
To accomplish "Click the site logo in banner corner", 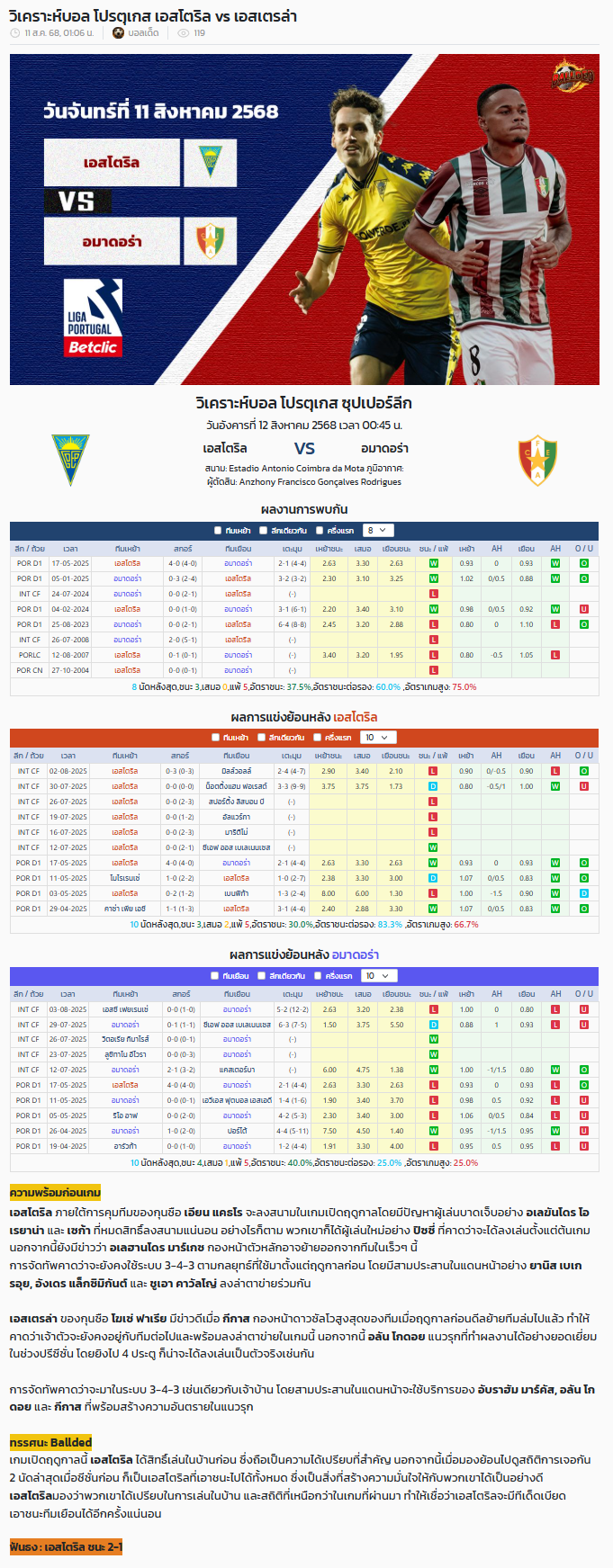I will (x=572, y=76).
